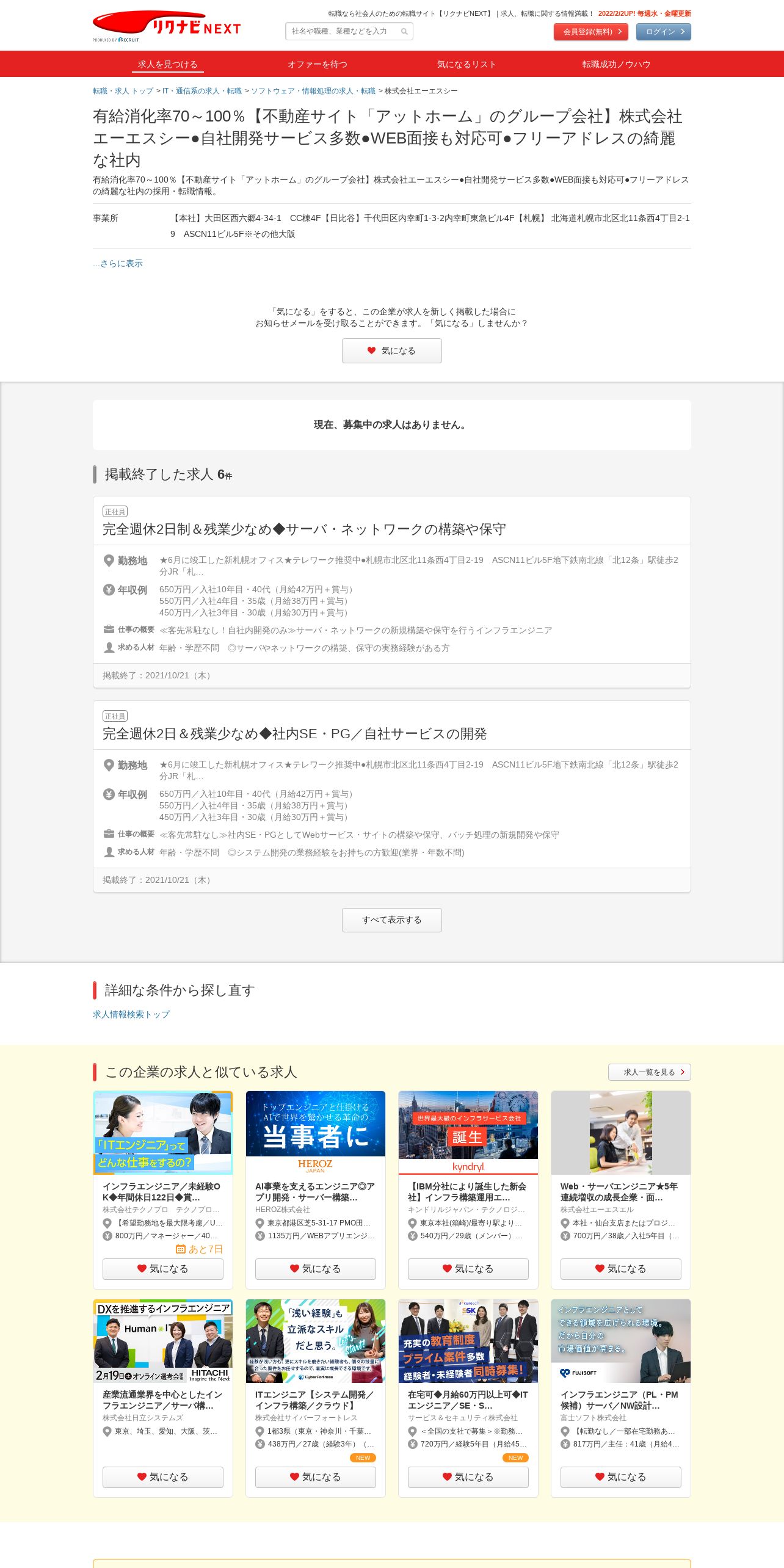Click 気になる on 日立システムズ card
784x1568 pixels.
(x=163, y=1477)
